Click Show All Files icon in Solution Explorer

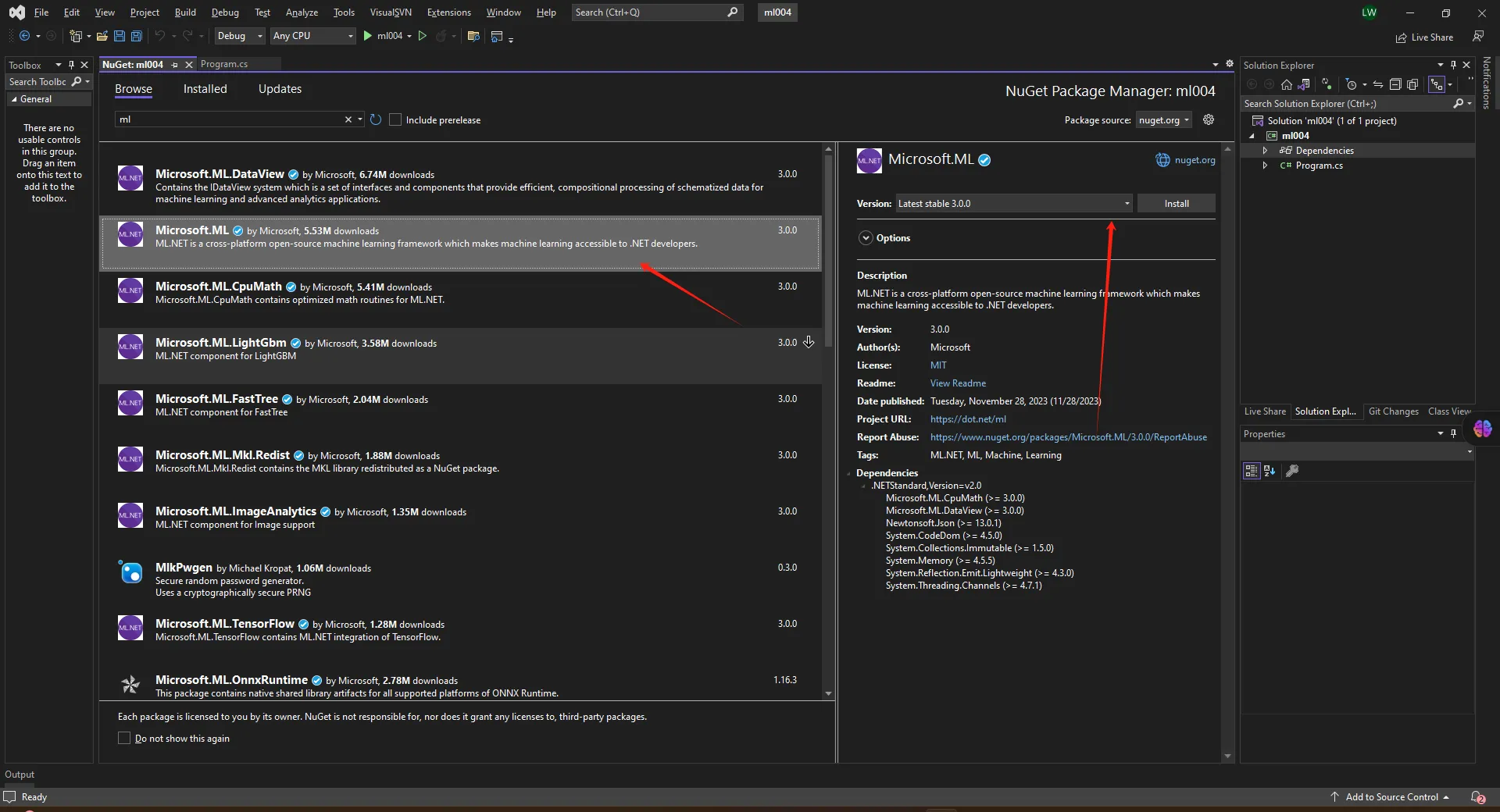(1412, 84)
